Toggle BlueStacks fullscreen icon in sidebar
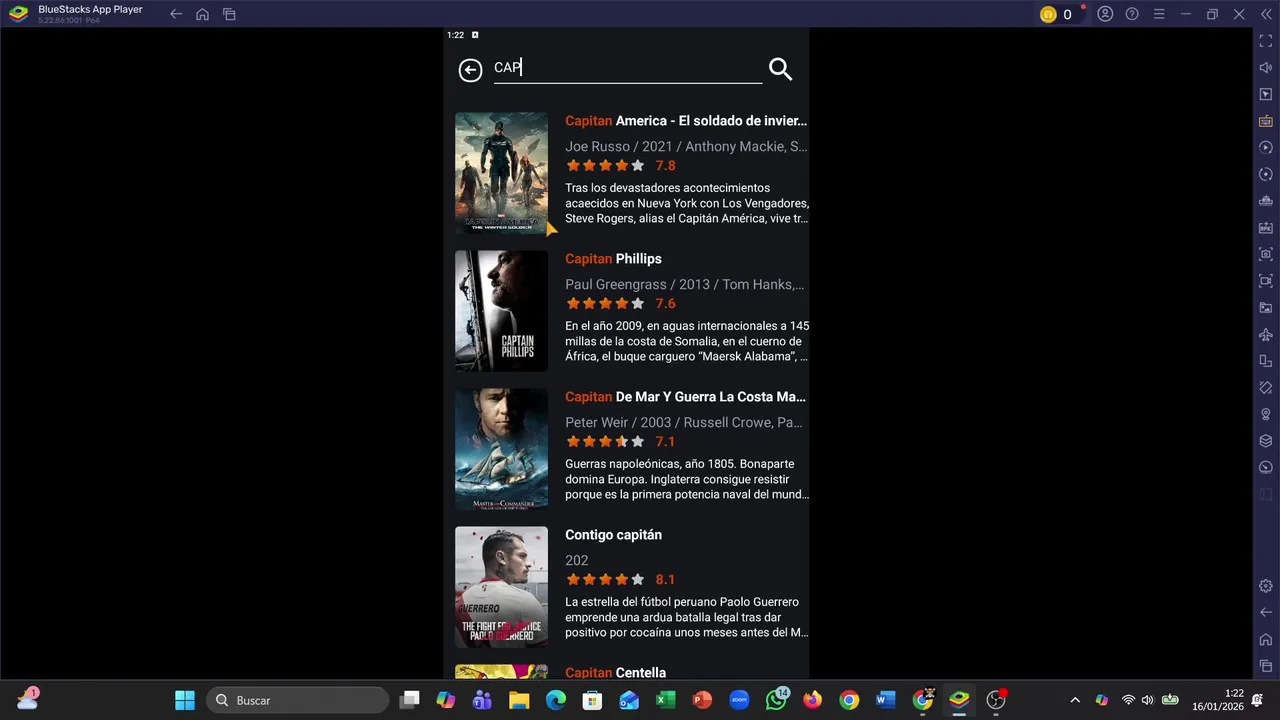The image size is (1280, 720). (x=1266, y=41)
